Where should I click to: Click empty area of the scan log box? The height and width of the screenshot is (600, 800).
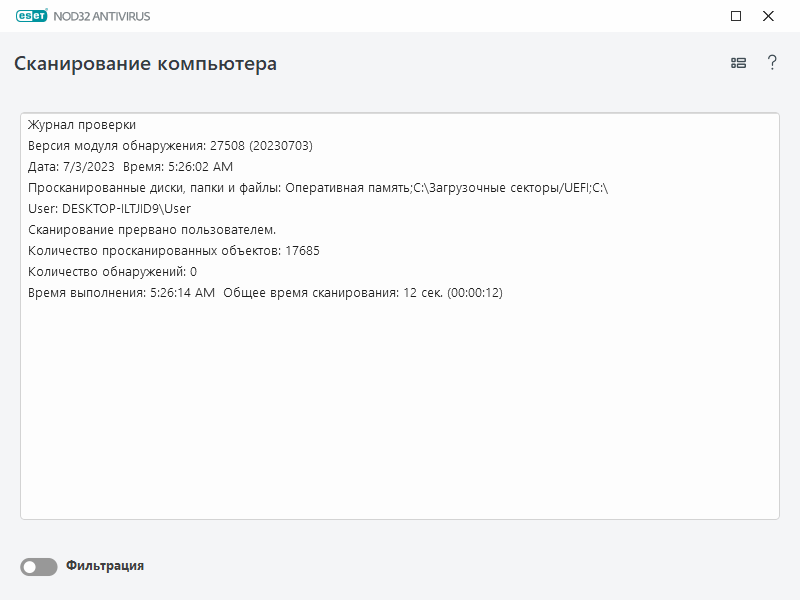tap(400, 420)
